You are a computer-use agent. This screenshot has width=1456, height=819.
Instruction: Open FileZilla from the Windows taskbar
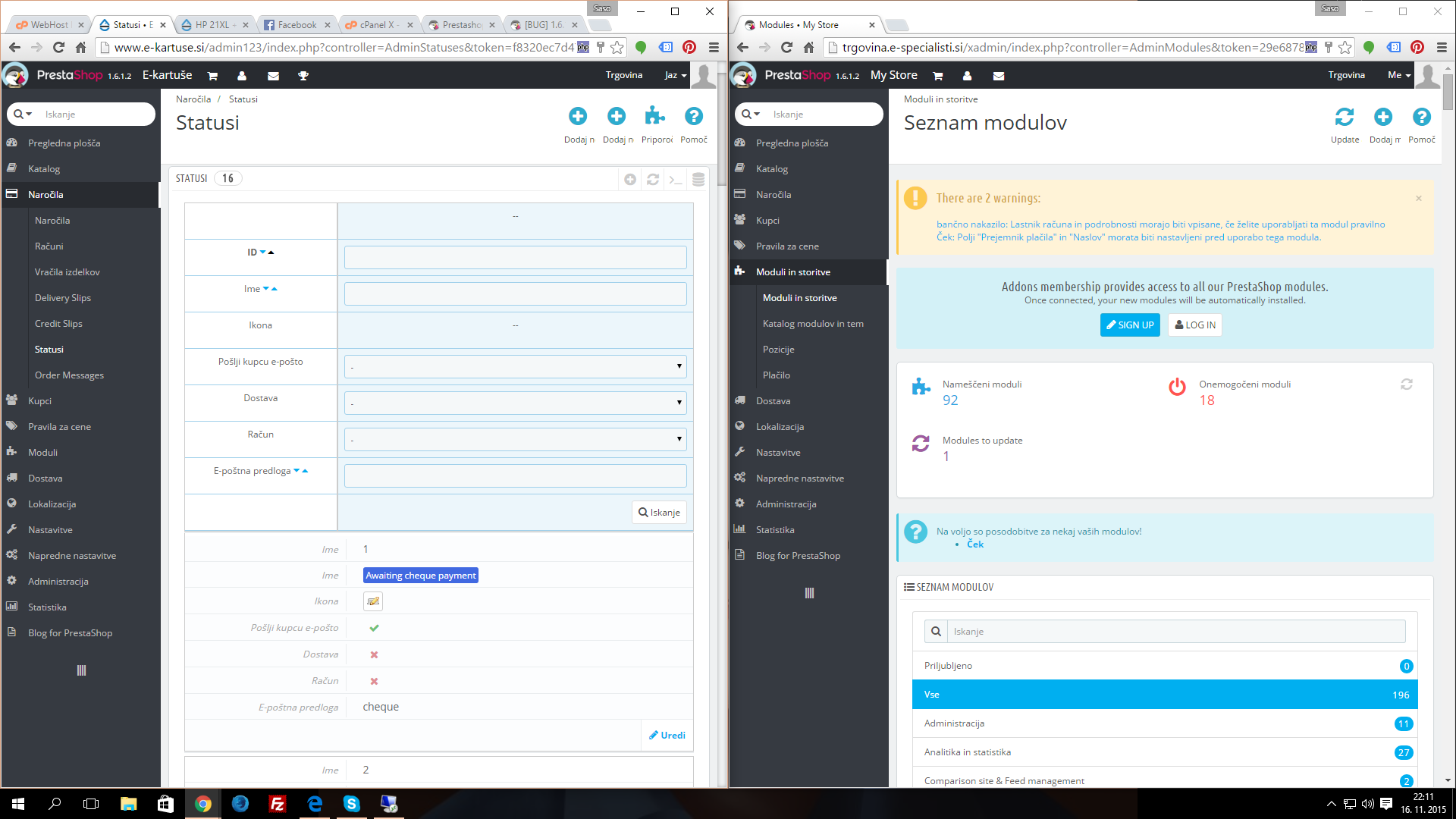278,804
